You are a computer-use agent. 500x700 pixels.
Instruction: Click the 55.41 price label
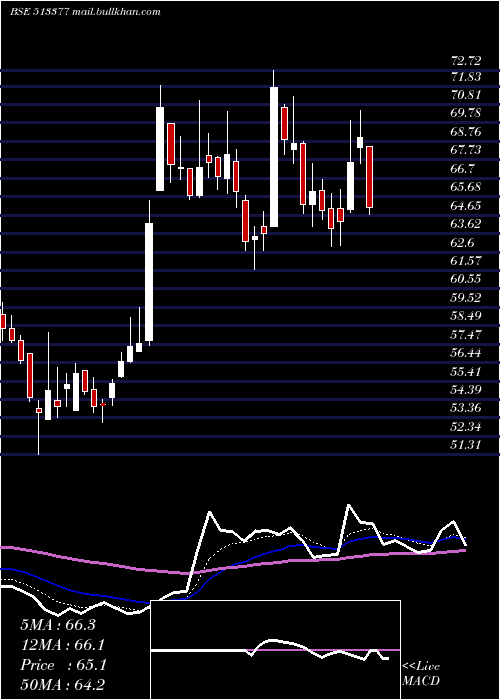pos(466,371)
